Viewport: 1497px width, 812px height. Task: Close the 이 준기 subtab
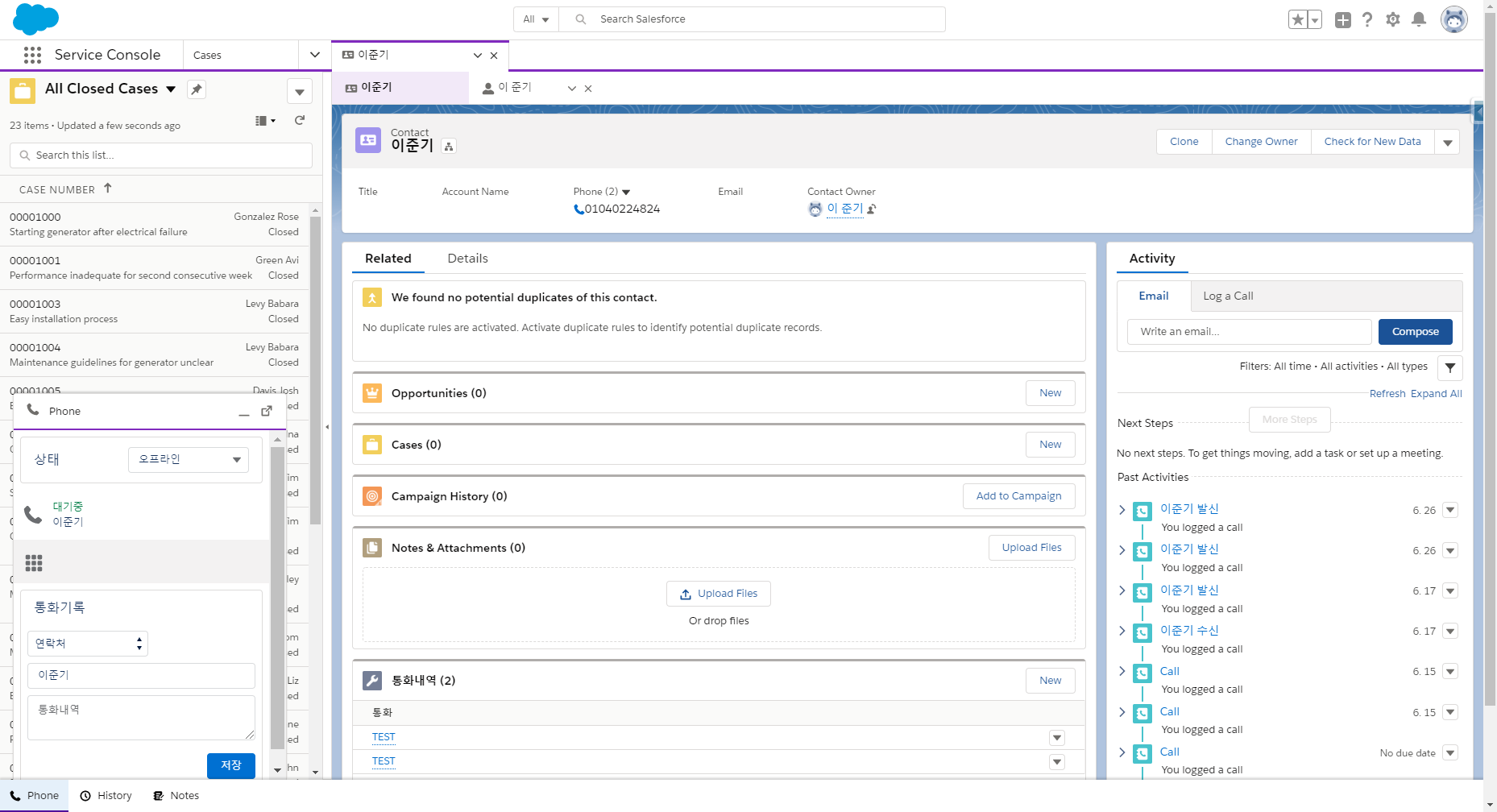coord(588,89)
